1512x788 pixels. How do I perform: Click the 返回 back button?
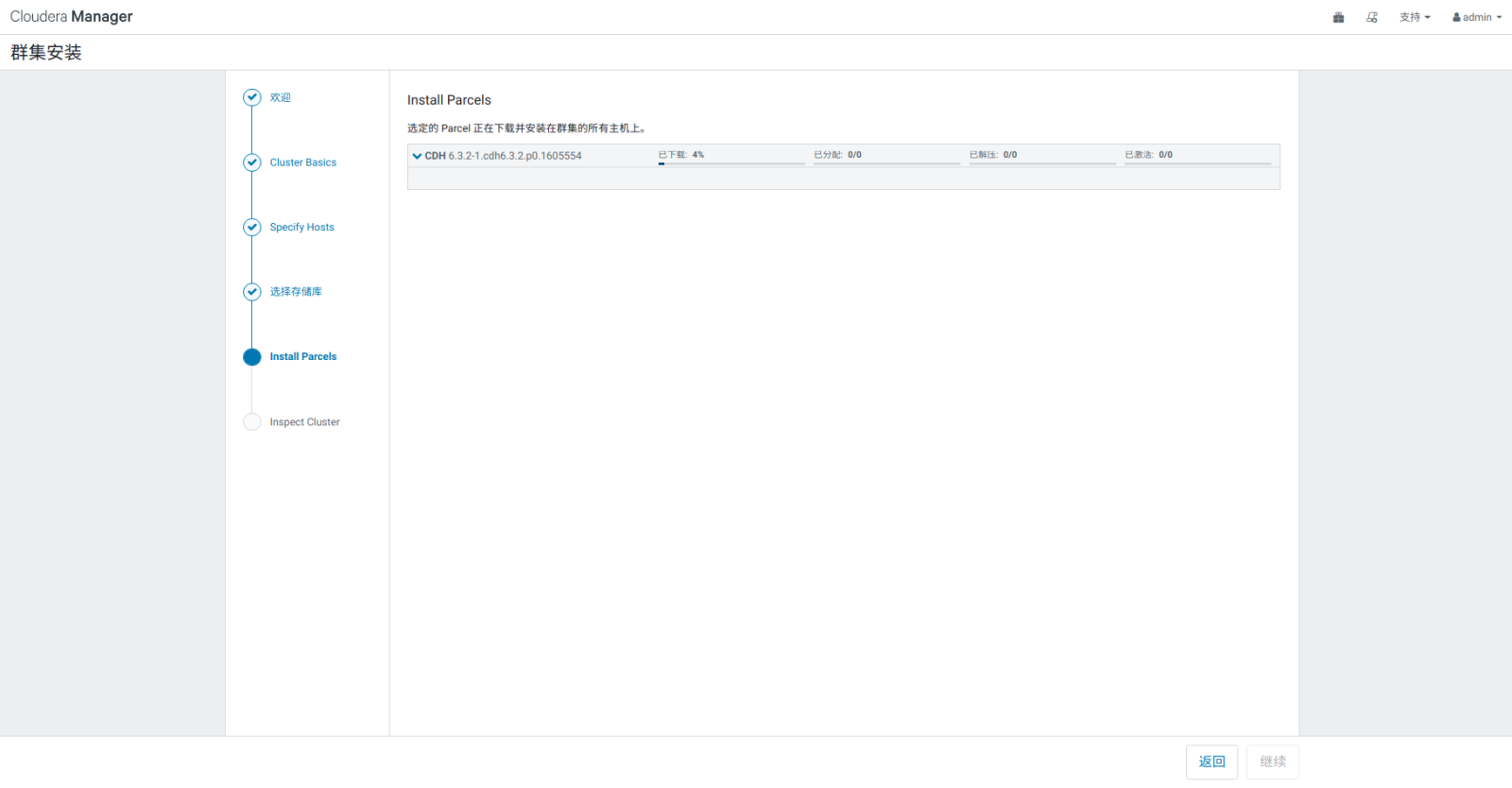coord(1211,762)
